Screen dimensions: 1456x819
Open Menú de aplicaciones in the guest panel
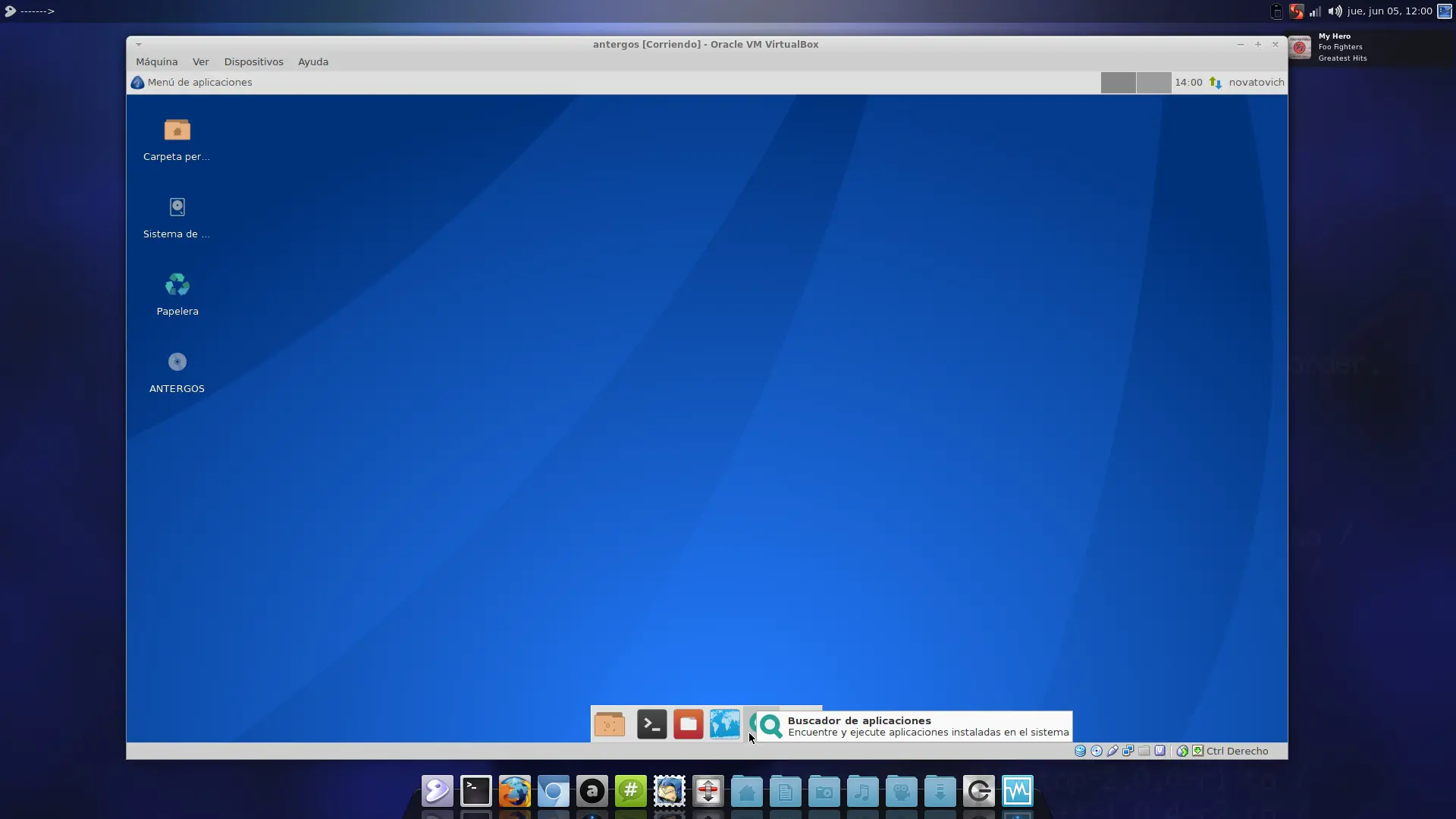click(191, 83)
